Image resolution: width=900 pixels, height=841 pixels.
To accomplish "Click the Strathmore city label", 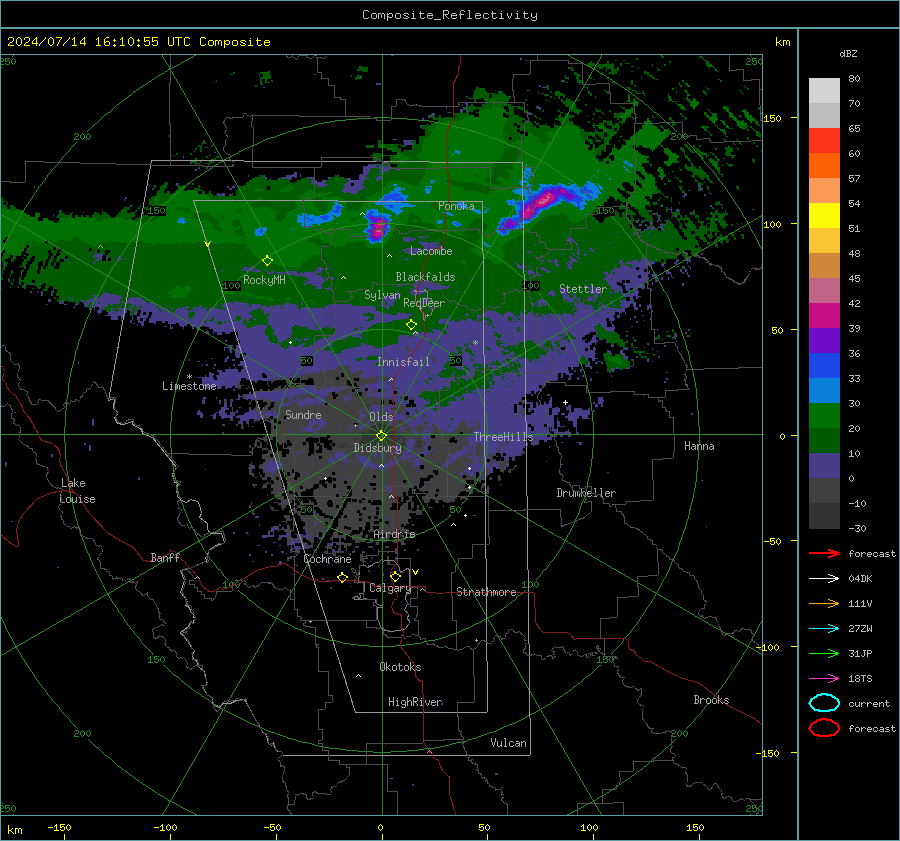I will pyautogui.click(x=486, y=592).
